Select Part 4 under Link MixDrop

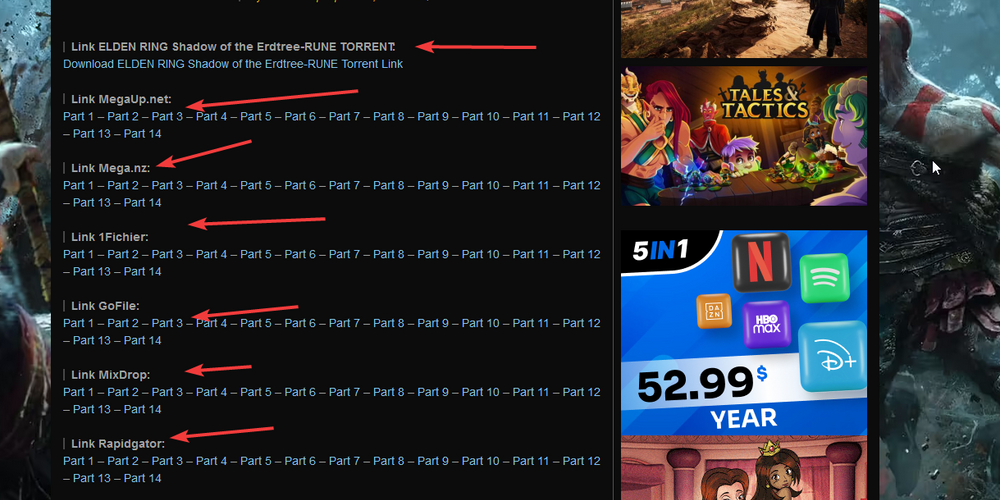coord(212,392)
